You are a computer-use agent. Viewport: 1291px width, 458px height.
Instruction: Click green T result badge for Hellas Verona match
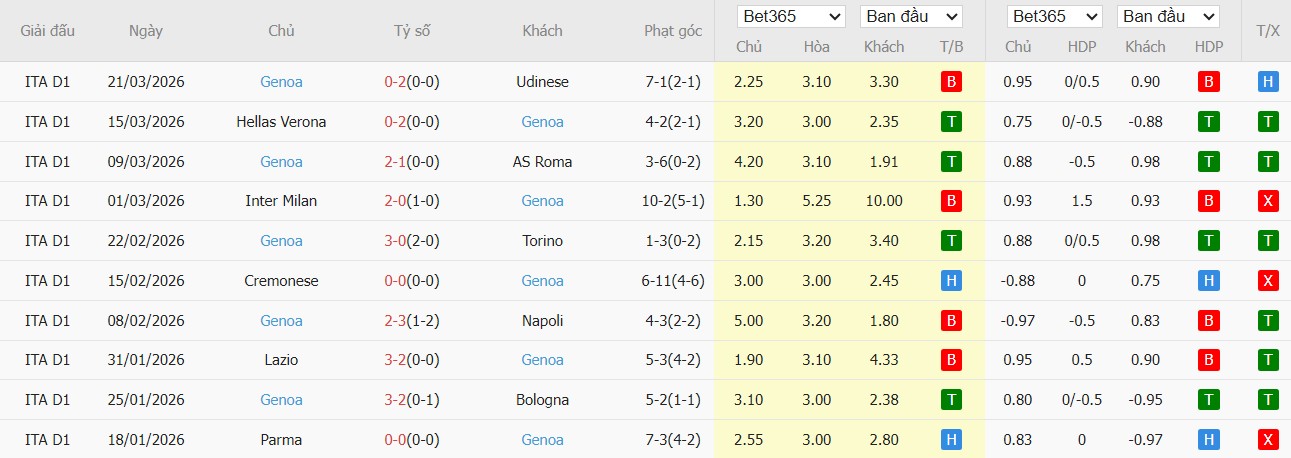click(x=951, y=122)
